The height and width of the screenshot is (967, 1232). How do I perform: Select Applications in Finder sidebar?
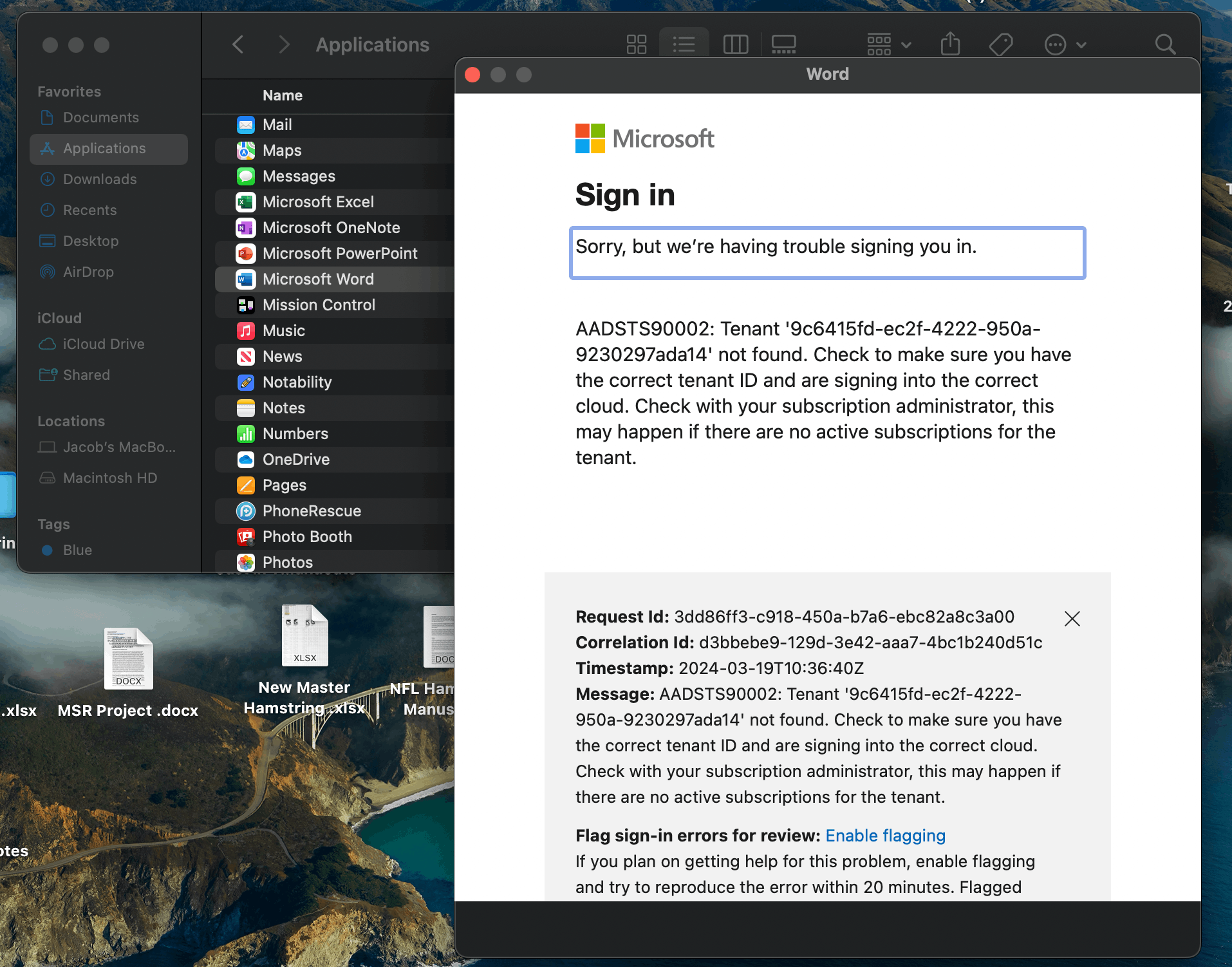[108, 149]
